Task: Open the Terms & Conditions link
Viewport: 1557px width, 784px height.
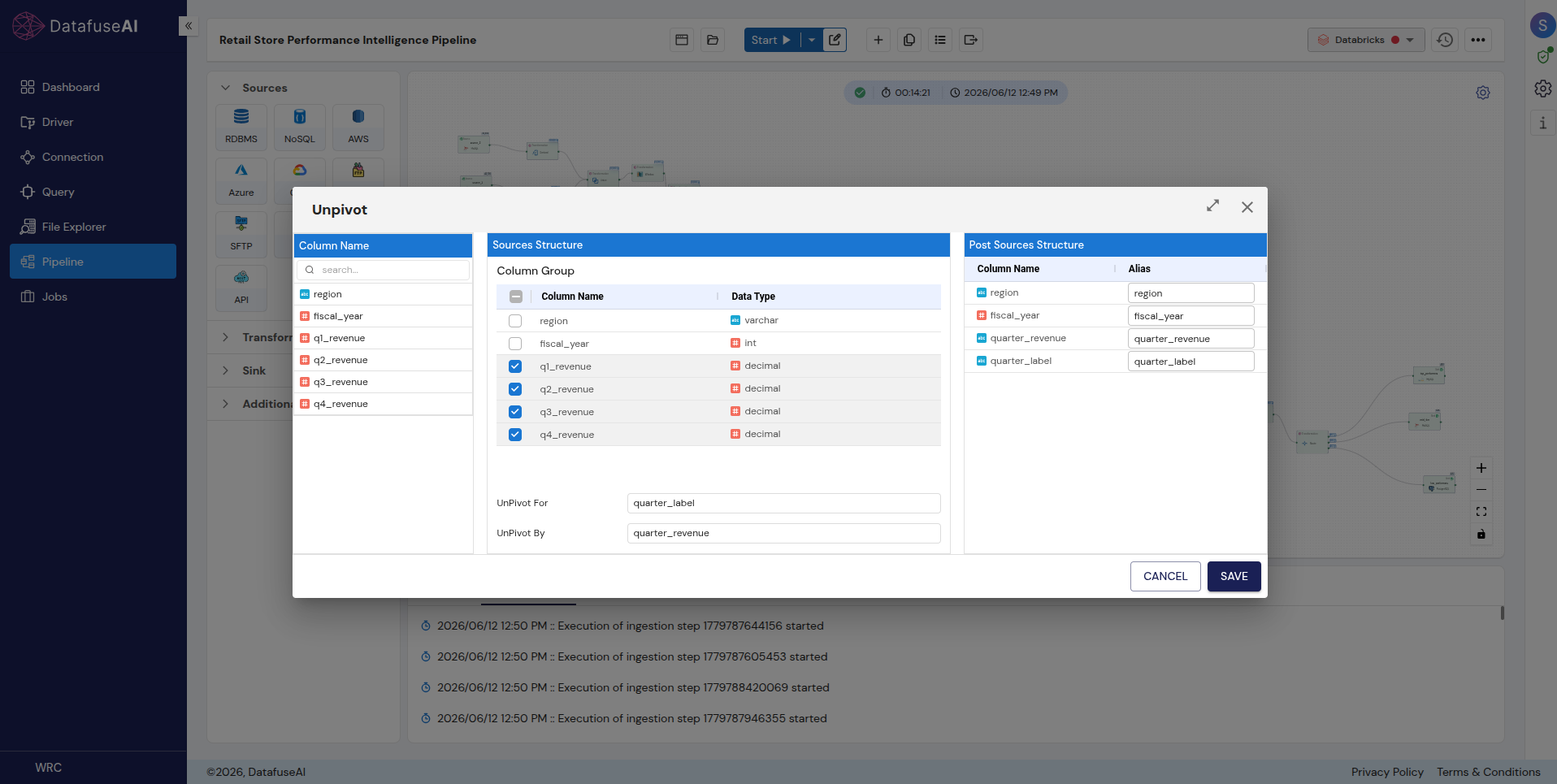Action: coord(1488,772)
